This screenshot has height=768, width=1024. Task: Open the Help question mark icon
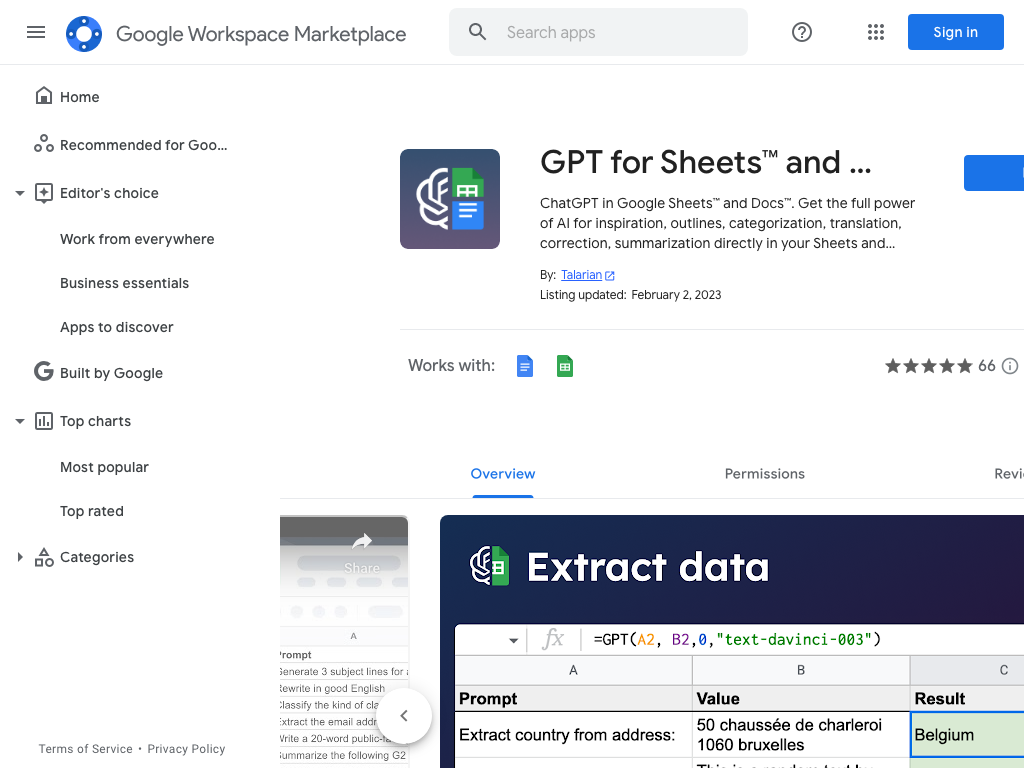pos(801,32)
